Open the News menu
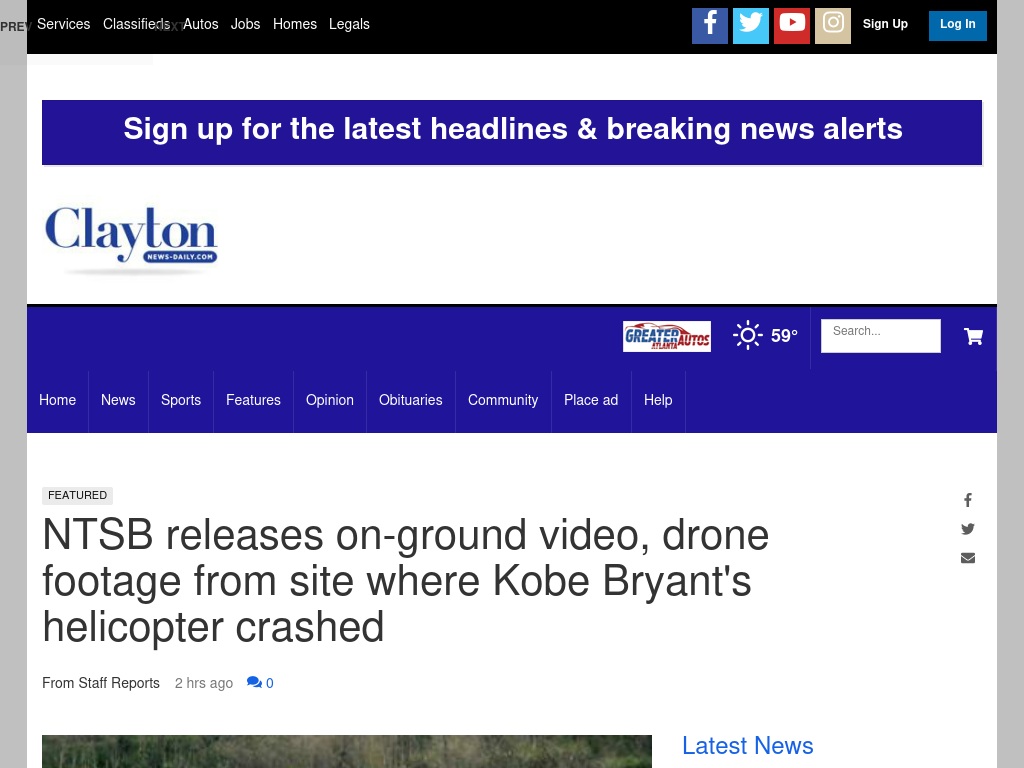The height and width of the screenshot is (768, 1024). click(x=118, y=400)
